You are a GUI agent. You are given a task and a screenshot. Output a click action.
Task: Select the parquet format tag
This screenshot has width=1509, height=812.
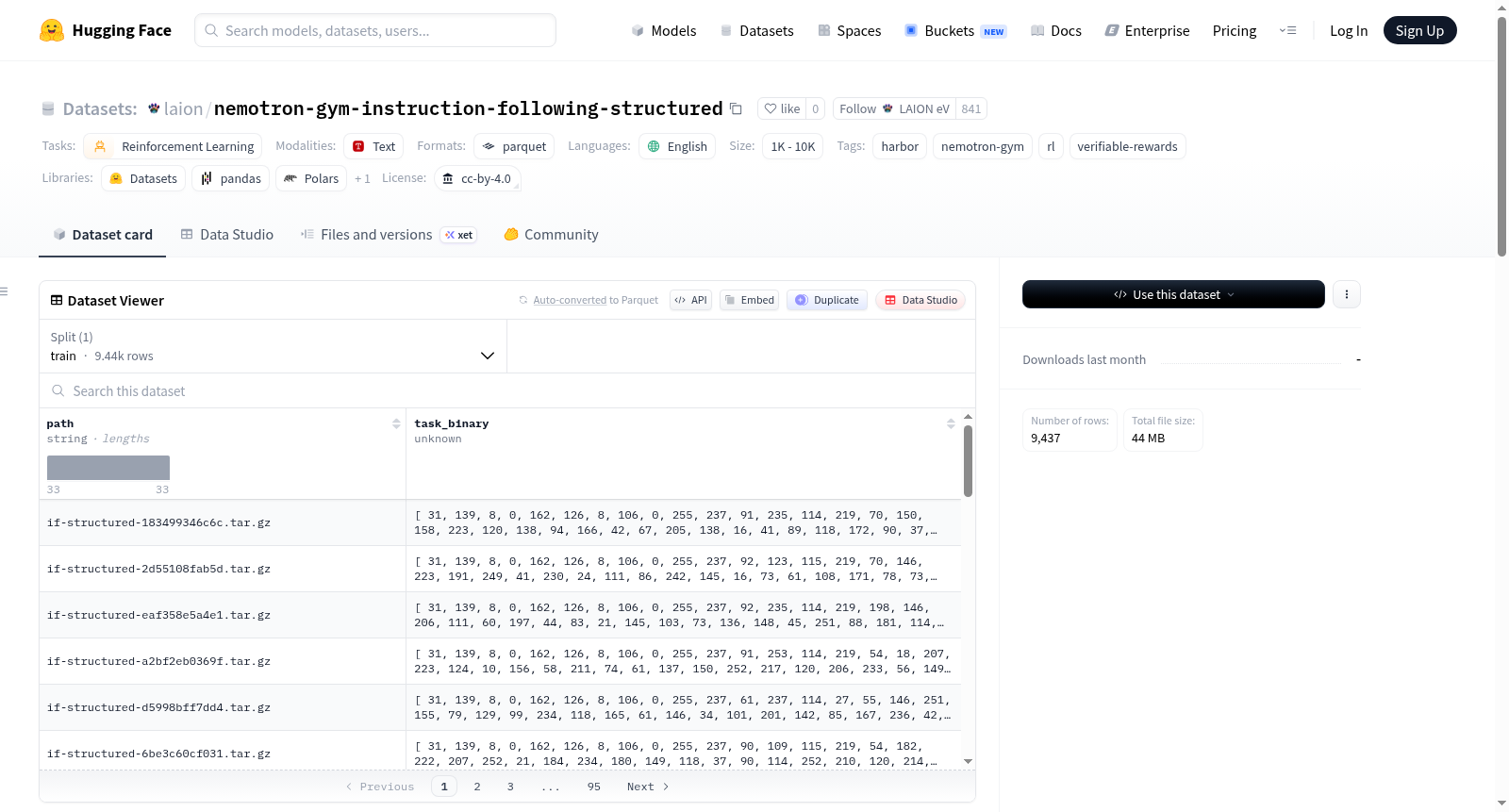(x=514, y=146)
